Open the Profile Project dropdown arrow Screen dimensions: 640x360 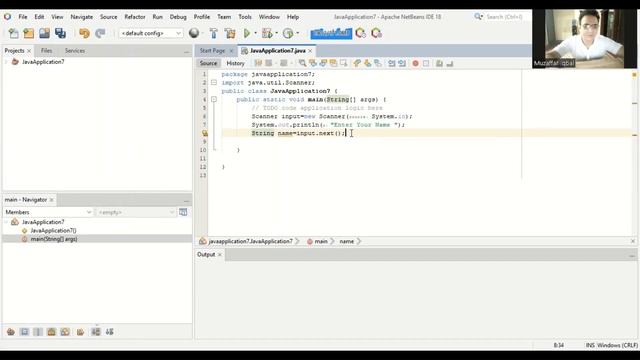pyautogui.click(x=298, y=33)
